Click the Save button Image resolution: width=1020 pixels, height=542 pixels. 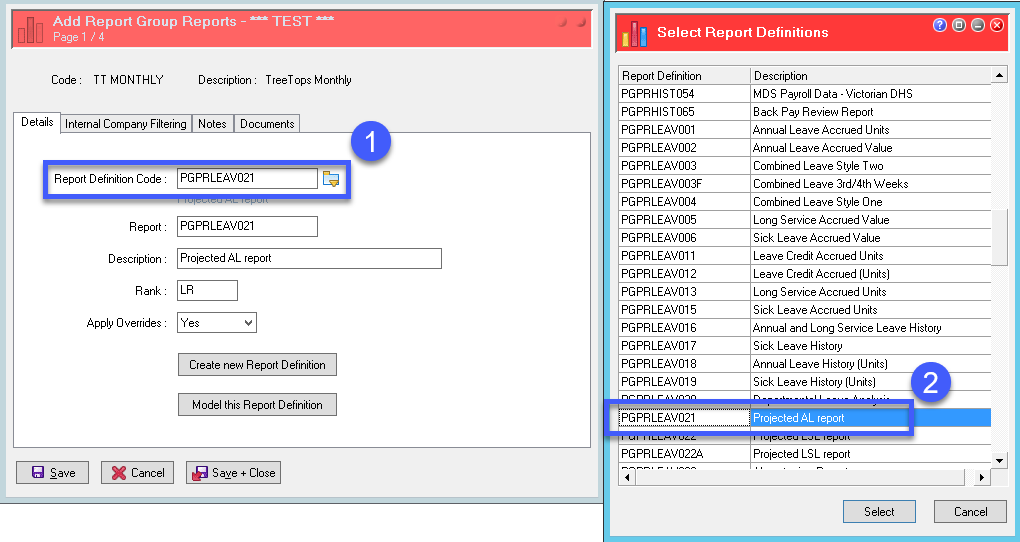pyautogui.click(x=52, y=473)
